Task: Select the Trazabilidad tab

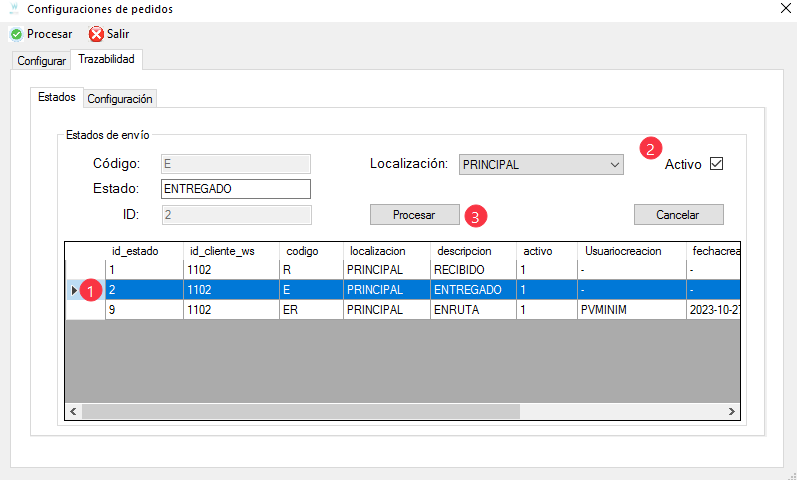Action: click(x=106, y=59)
